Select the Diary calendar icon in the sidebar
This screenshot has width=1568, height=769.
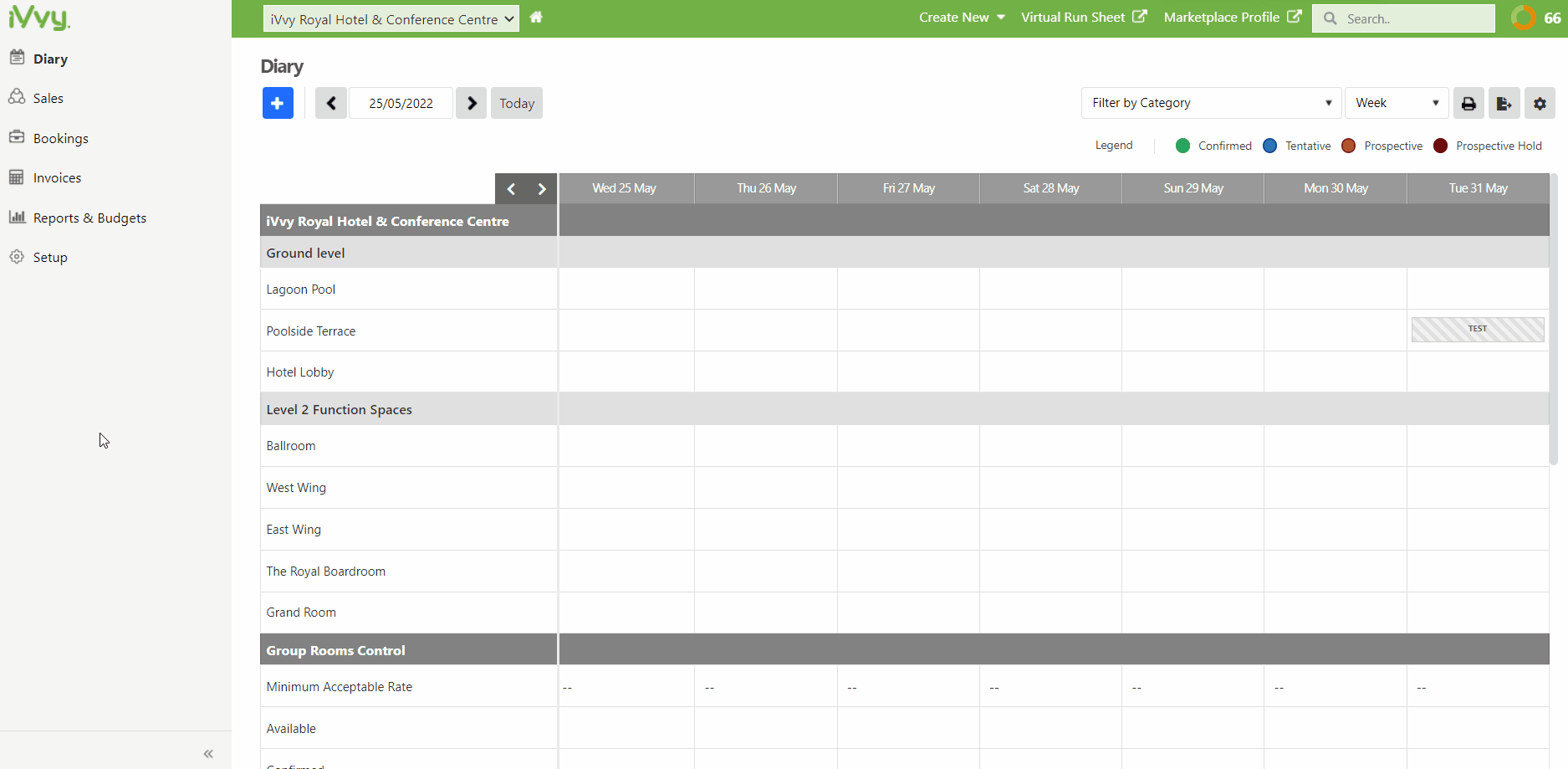18,57
